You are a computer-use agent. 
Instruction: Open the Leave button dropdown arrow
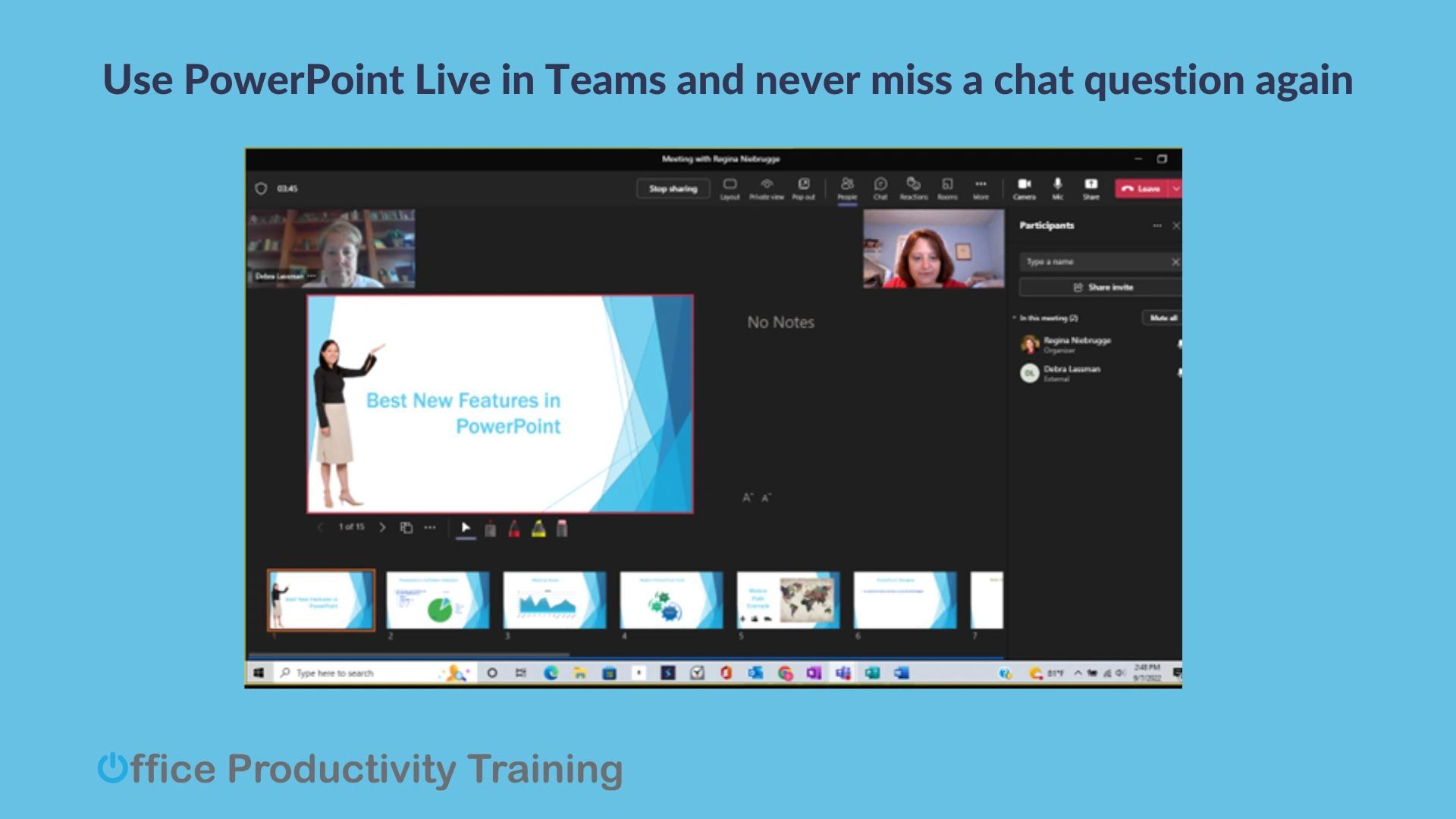(x=1175, y=188)
